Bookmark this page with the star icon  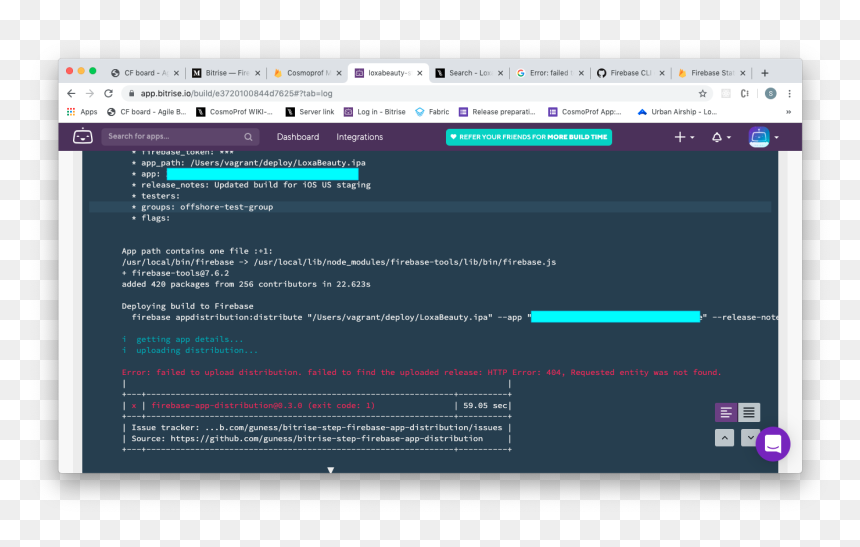pos(703,93)
